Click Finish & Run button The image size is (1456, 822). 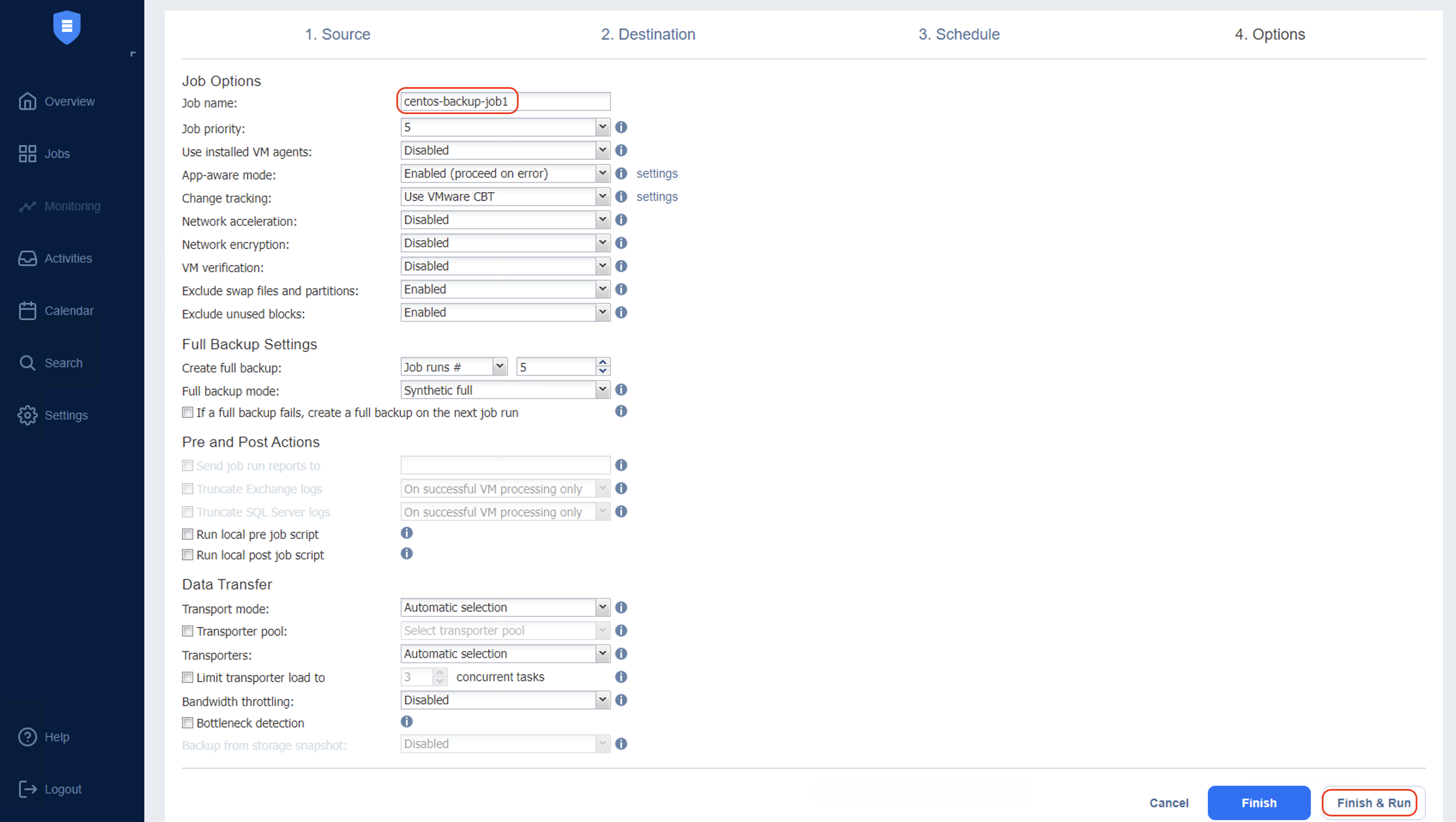click(1374, 803)
